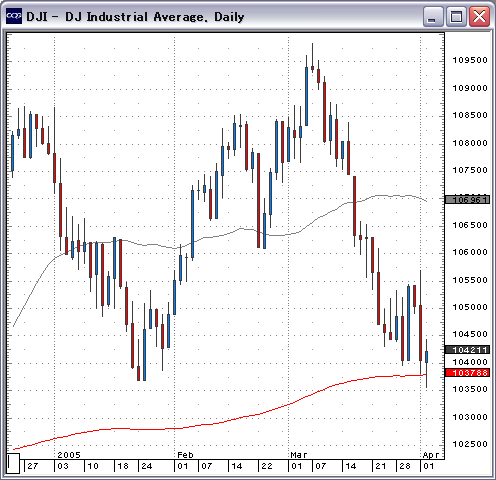
Task: Click the 01 date marker under Apr
Action: tap(429, 466)
